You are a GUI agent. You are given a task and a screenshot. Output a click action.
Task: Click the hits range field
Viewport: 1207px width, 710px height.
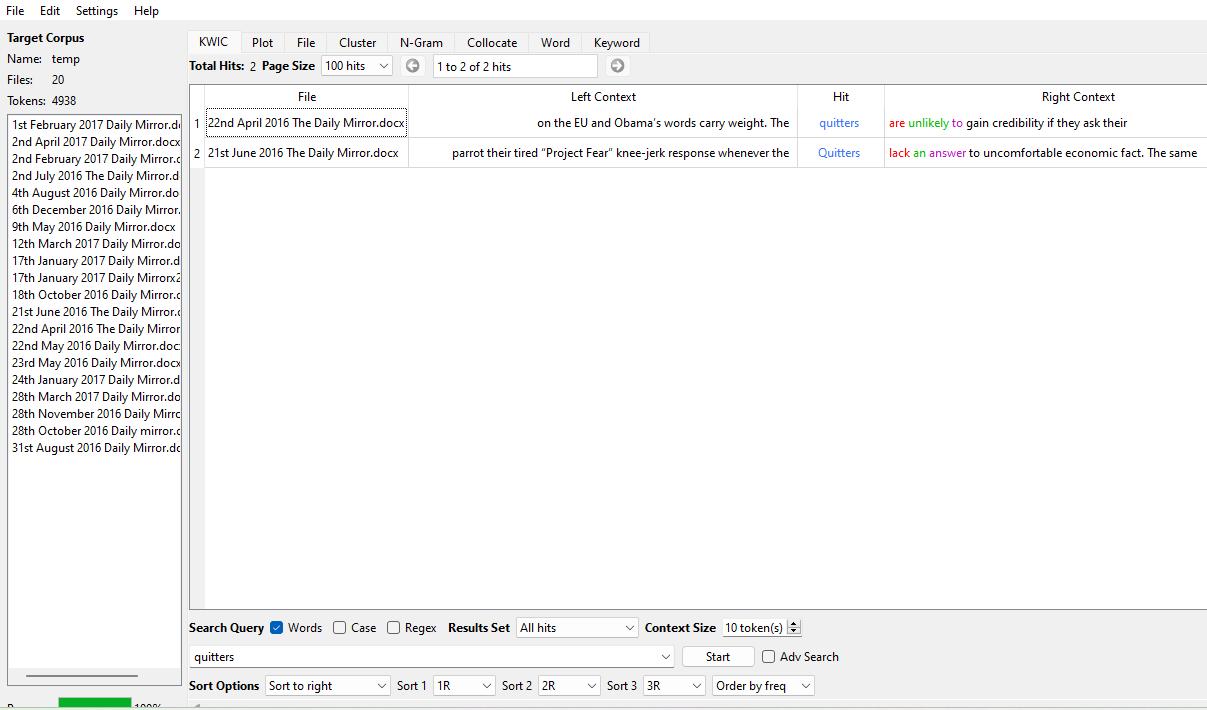pyautogui.click(x=515, y=66)
